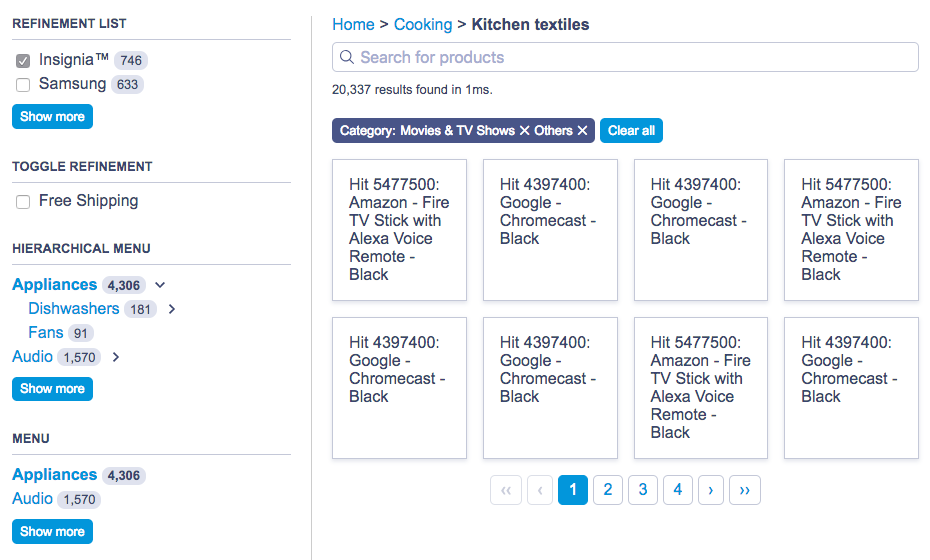Image resolution: width=930 pixels, height=560 pixels.
Task: Expand the Audio category chevron
Action: (x=116, y=357)
